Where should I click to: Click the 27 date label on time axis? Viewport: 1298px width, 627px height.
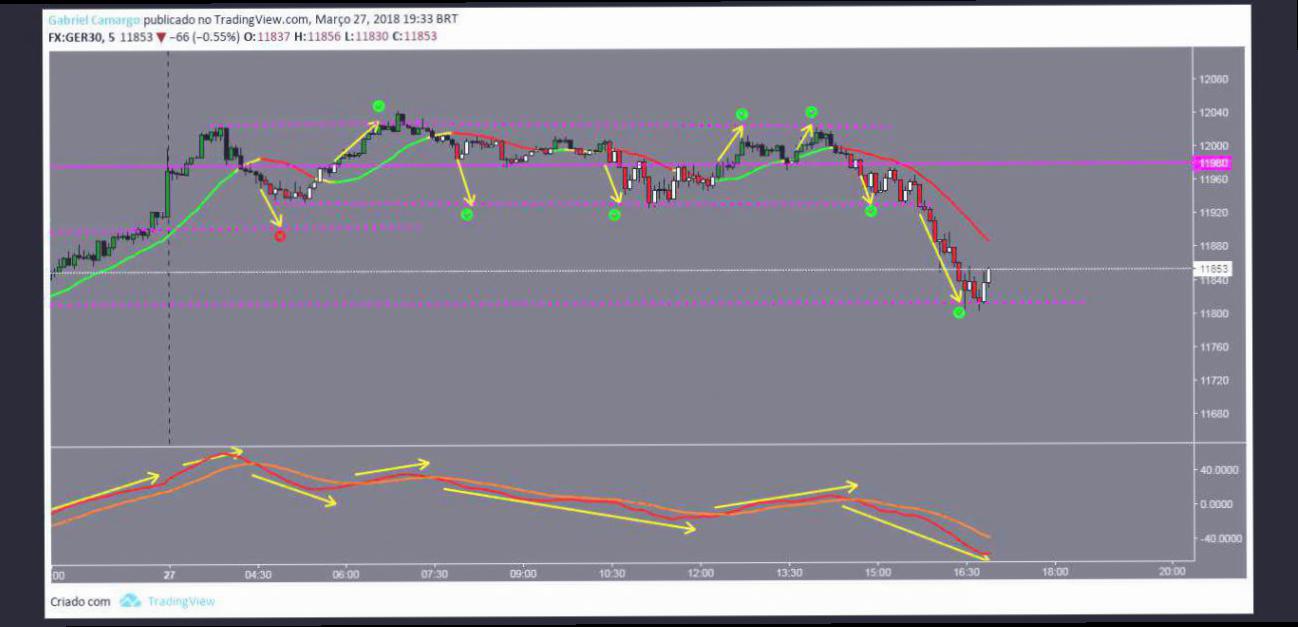169,574
